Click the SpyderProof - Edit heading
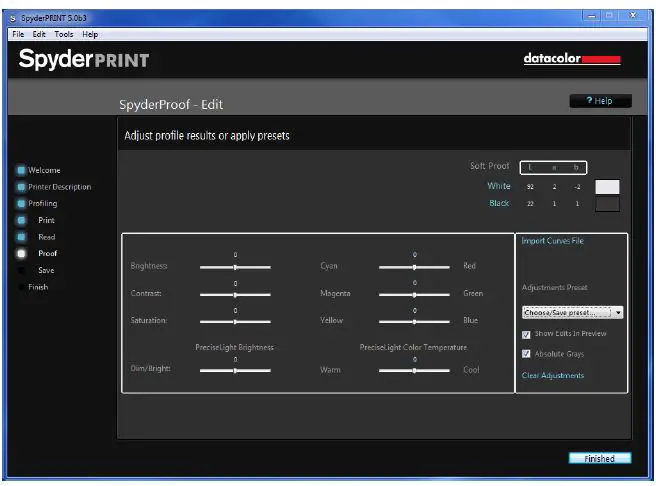 click(x=171, y=105)
